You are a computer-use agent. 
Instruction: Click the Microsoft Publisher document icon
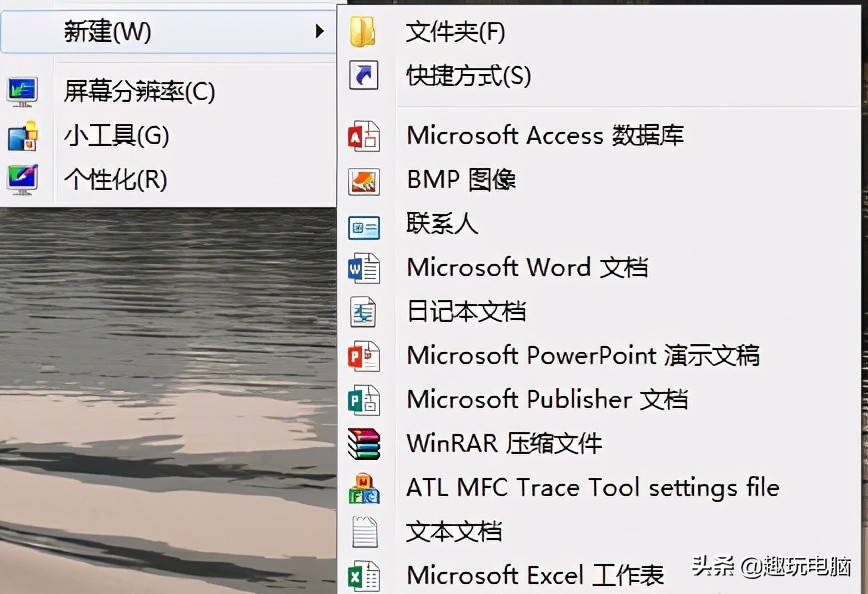click(x=364, y=399)
